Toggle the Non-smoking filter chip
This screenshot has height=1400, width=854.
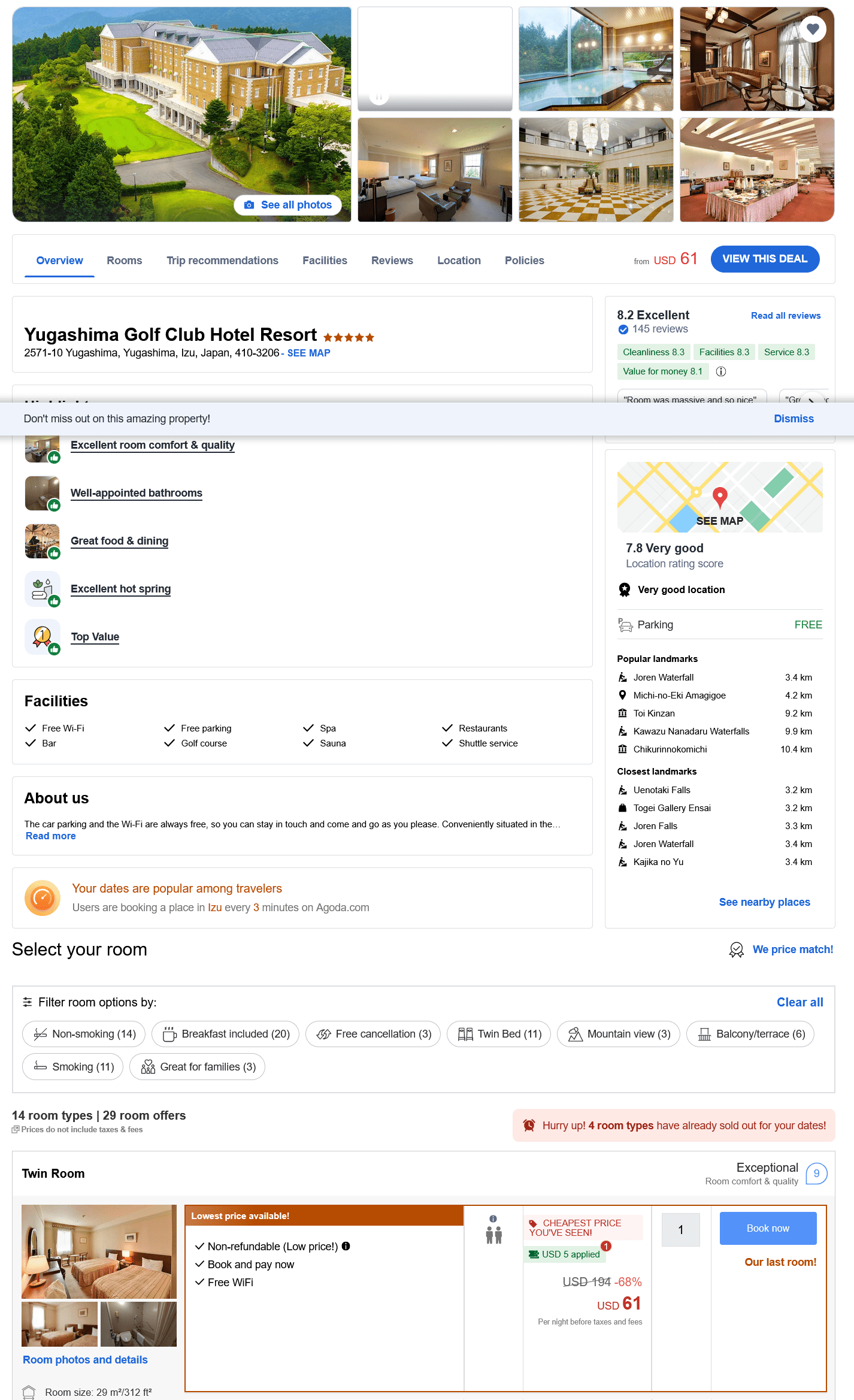[84, 1034]
